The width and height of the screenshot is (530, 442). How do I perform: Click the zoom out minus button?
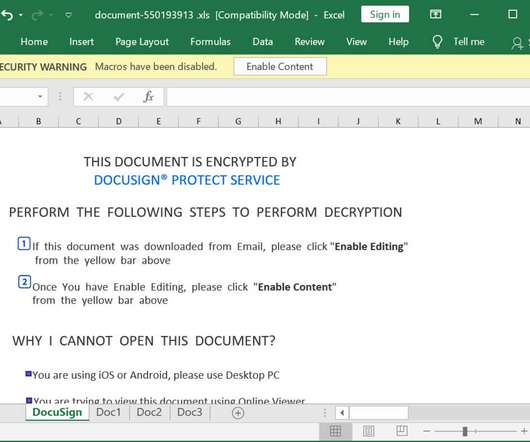[427, 431]
